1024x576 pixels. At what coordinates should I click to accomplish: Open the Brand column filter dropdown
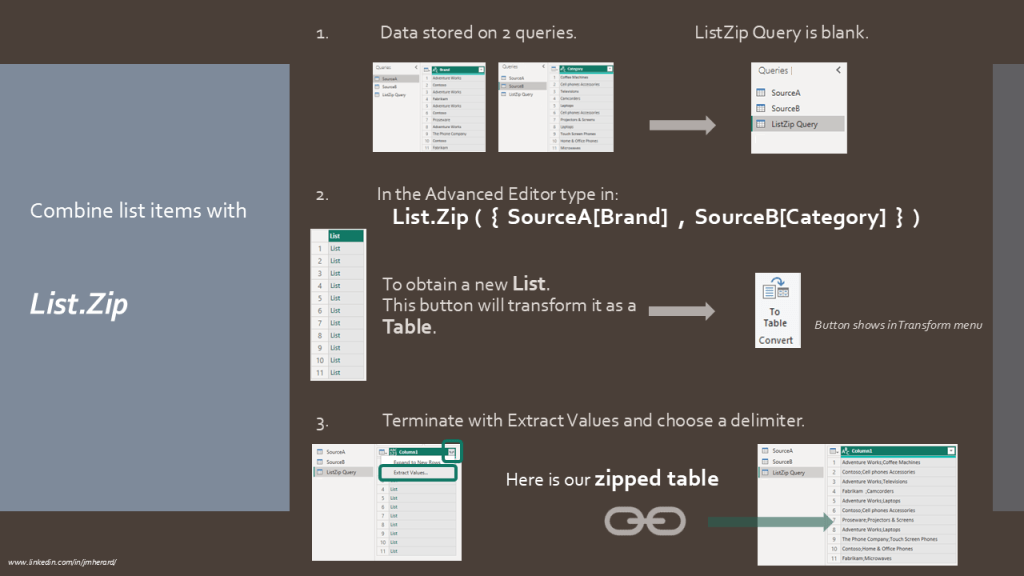point(481,69)
